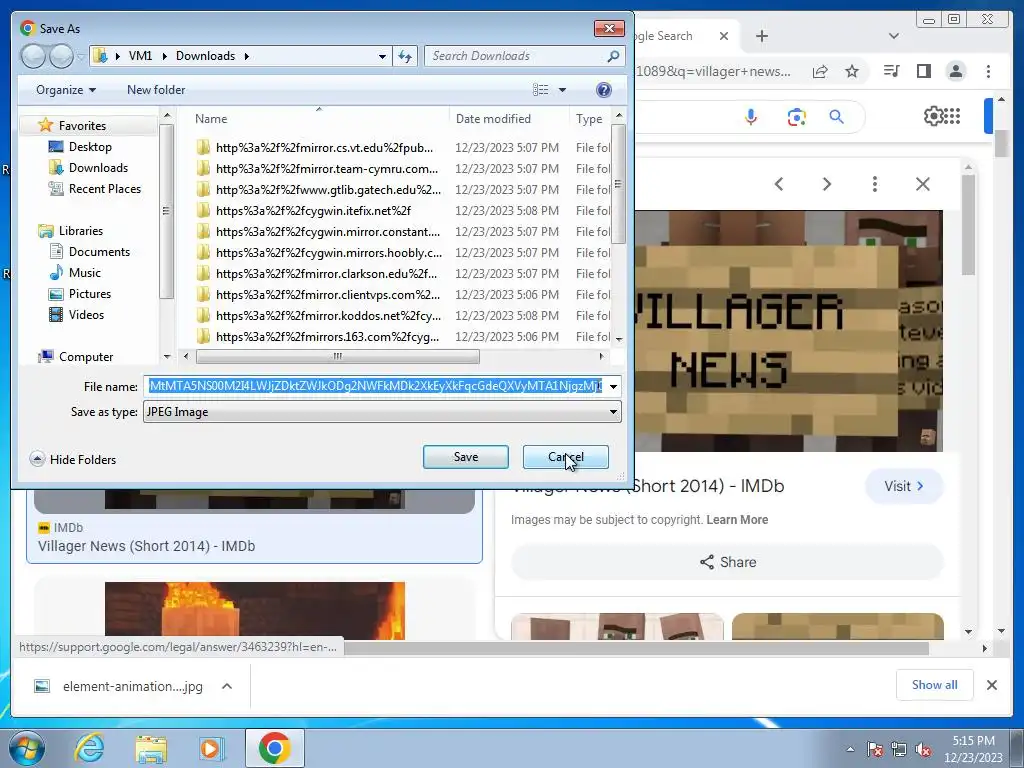Click the Save button in Save As dialog

point(466,457)
